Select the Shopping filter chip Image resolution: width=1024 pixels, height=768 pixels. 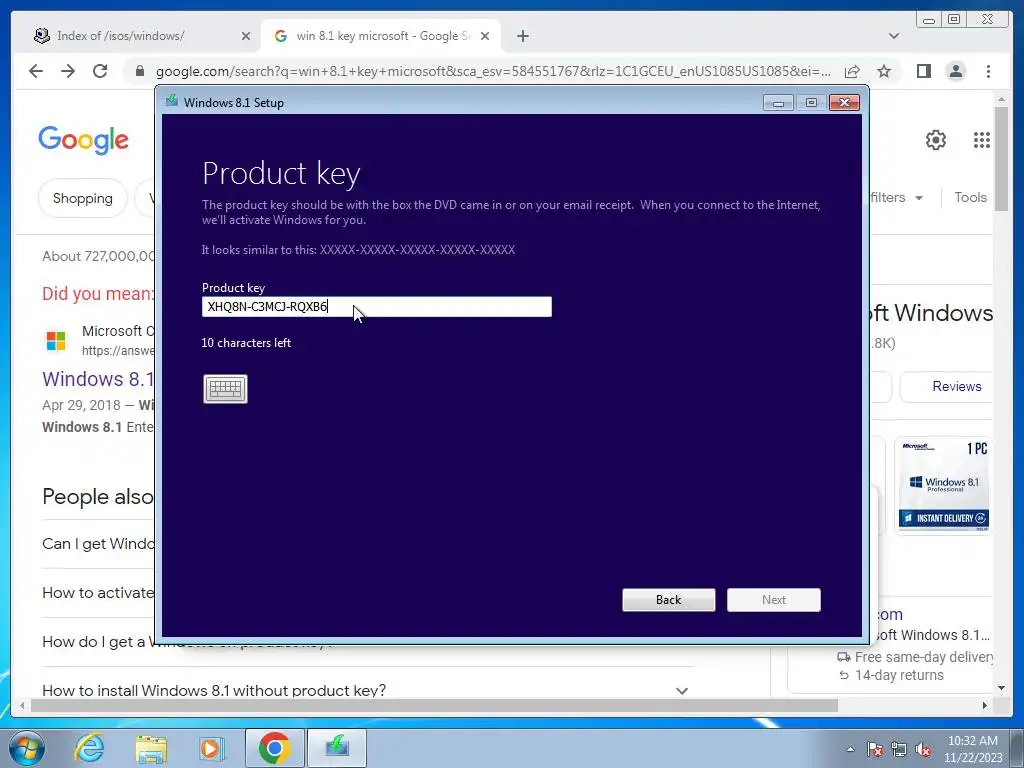point(82,198)
